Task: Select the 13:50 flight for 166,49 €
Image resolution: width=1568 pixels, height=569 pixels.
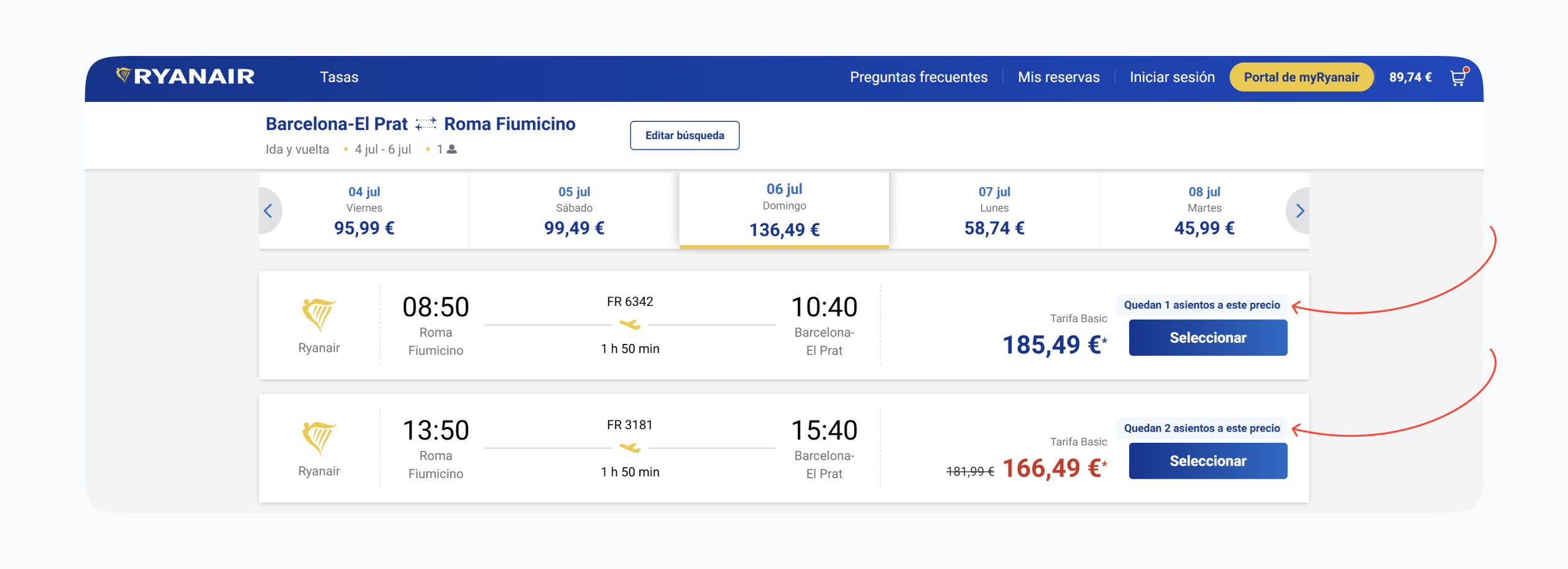Action: pos(1208,461)
